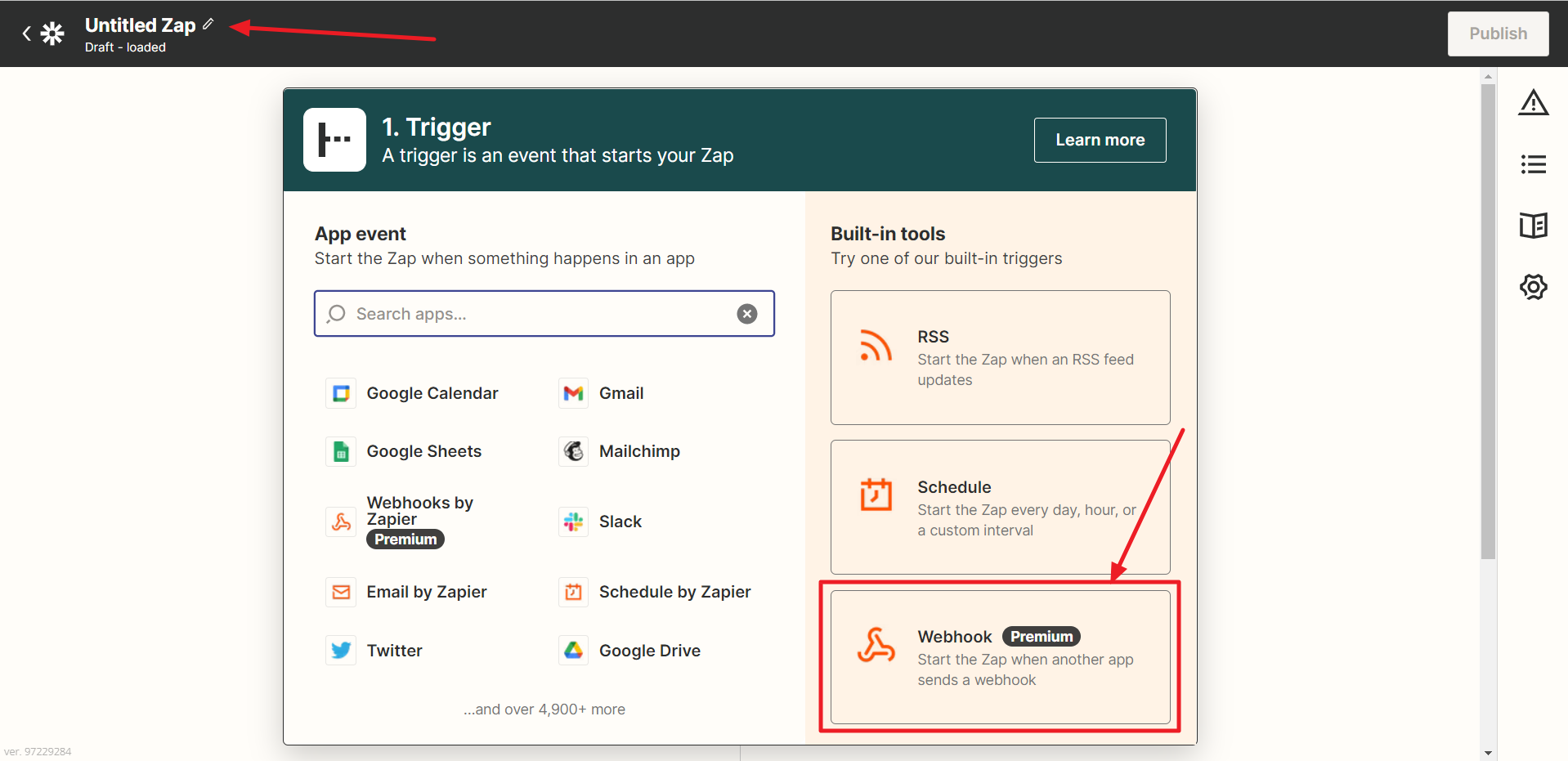Screen dimensions: 1568x761
Task: Click the Webhooks by Zapier label
Action: click(420, 511)
